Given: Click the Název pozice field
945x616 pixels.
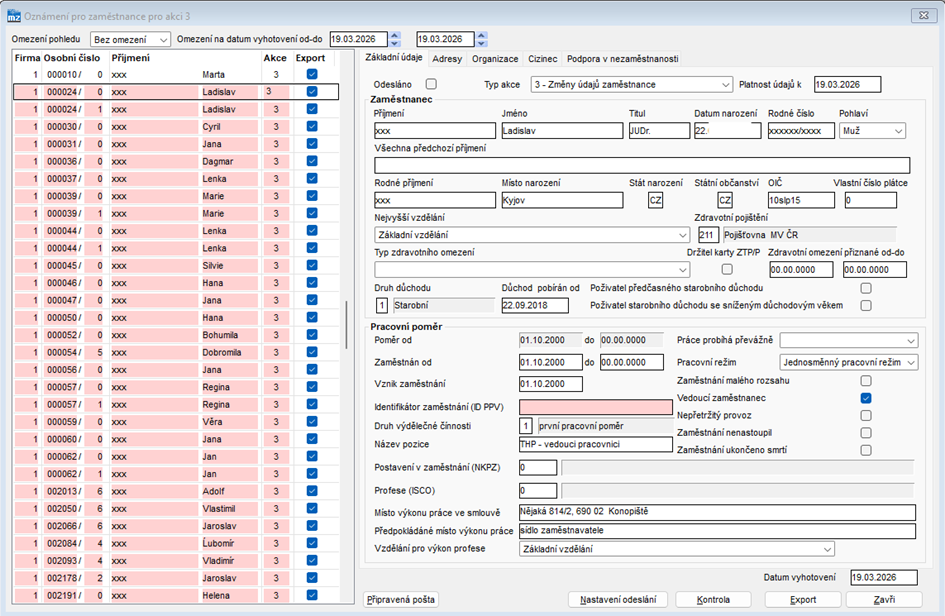Looking at the screenshot, I should pos(596,444).
